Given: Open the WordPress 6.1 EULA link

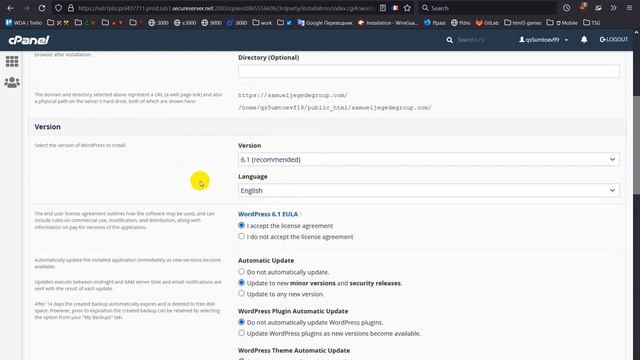Looking at the screenshot, I should click(268, 214).
